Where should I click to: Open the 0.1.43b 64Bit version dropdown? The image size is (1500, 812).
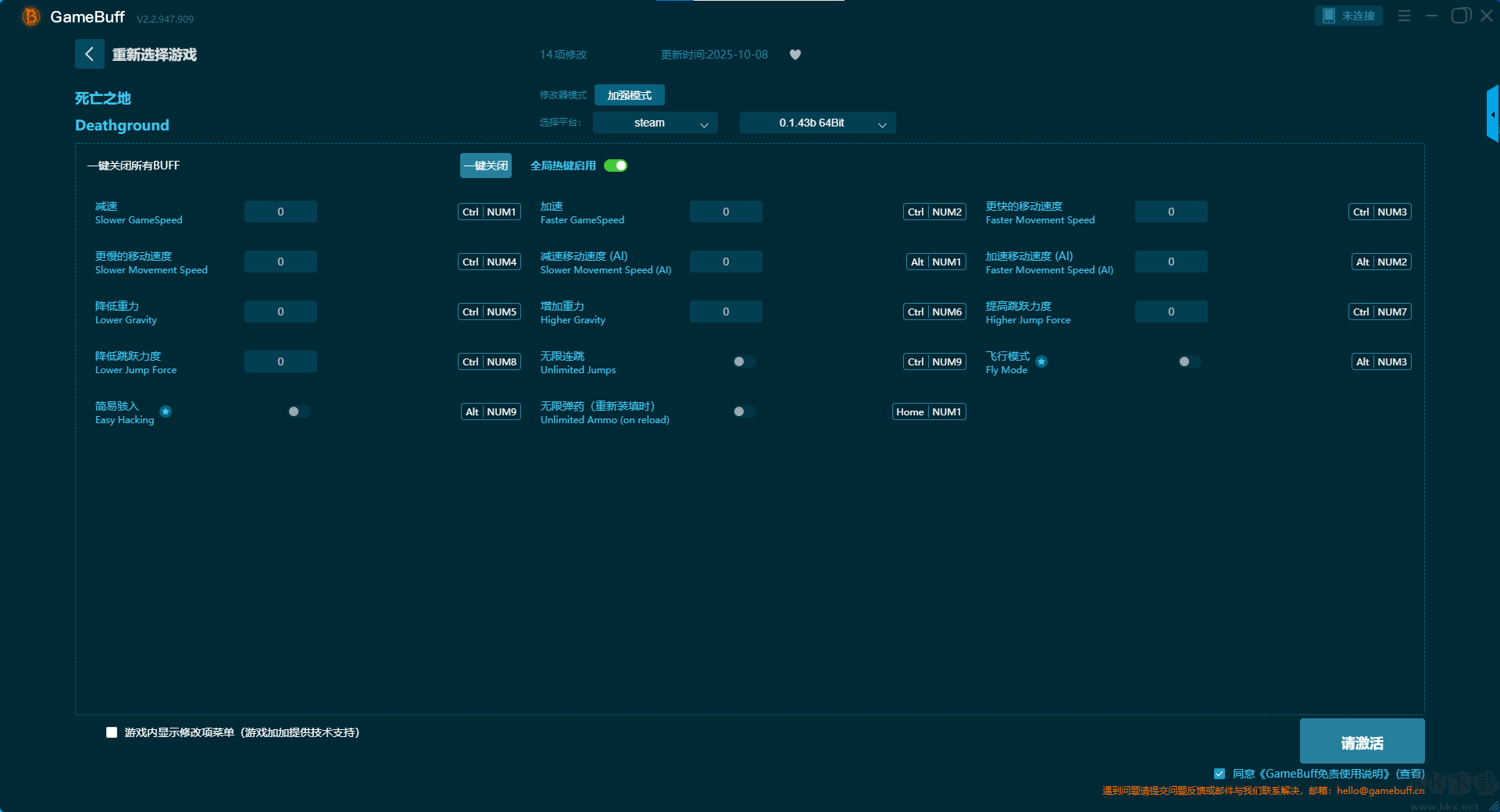(x=817, y=123)
